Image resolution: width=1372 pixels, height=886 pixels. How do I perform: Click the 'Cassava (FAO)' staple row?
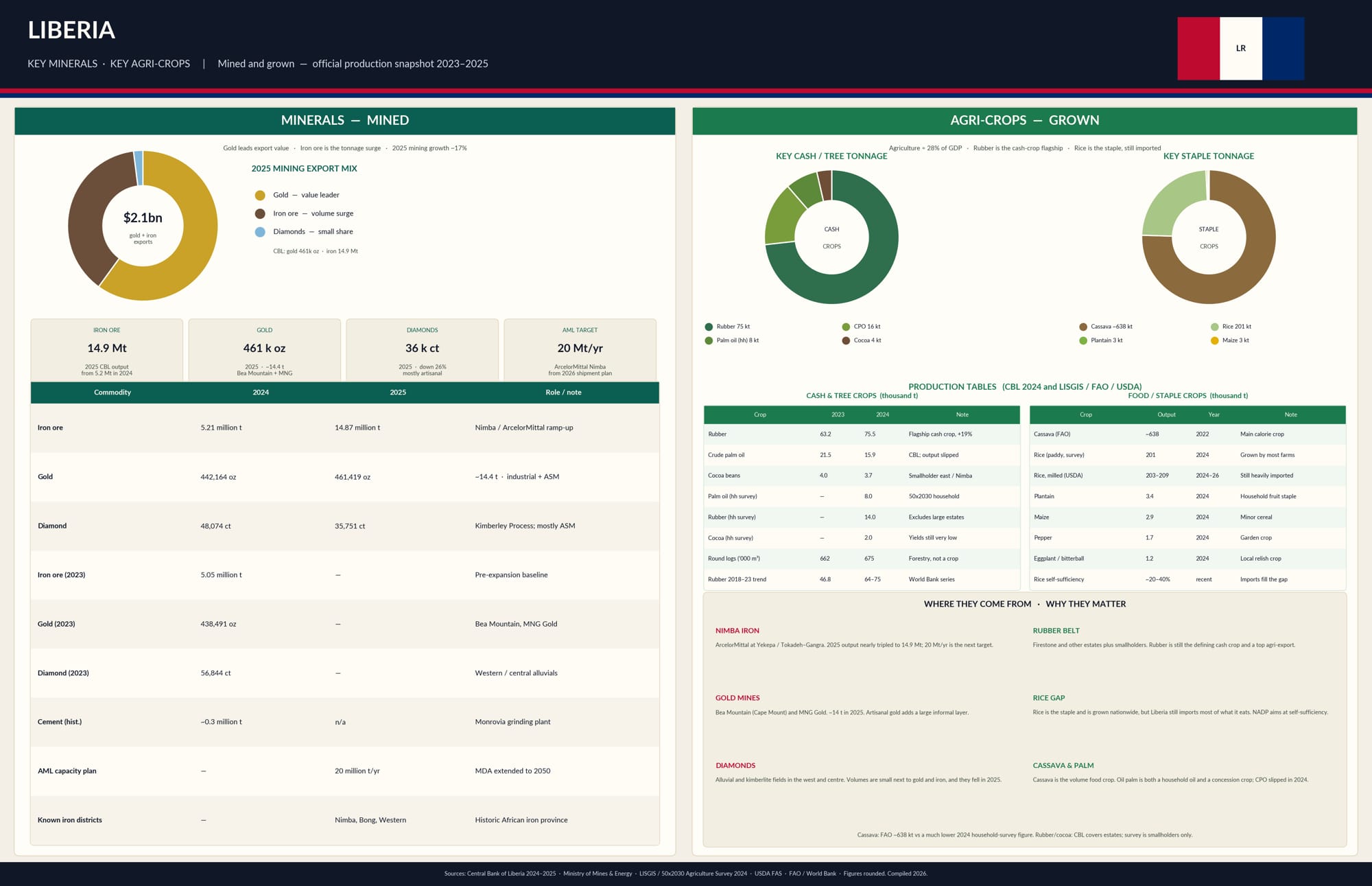(x=1187, y=434)
